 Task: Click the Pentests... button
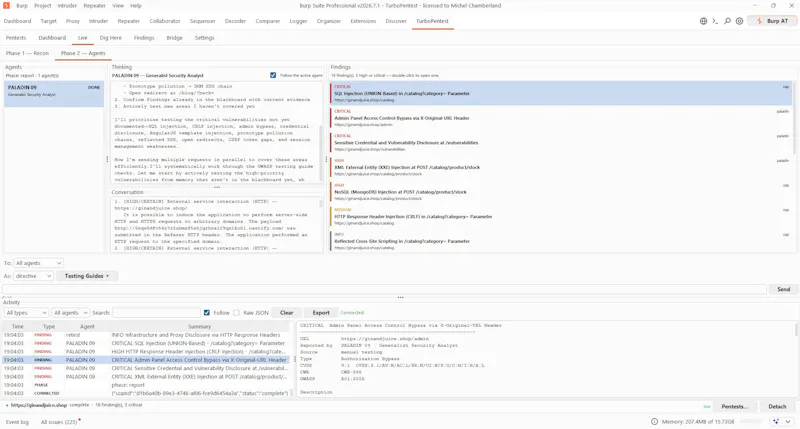tap(734, 407)
